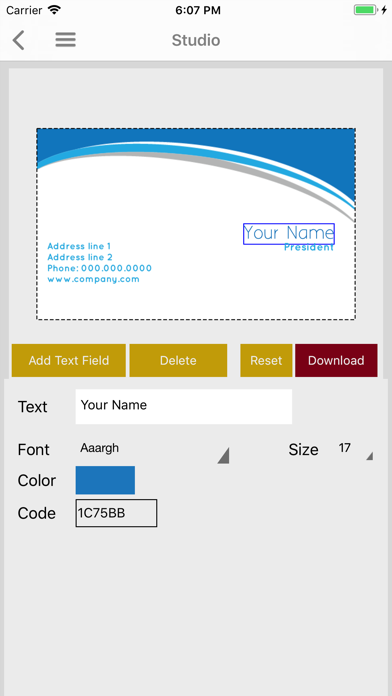Reset the card design
Screen dimensions: 392x696
[x=266, y=360]
